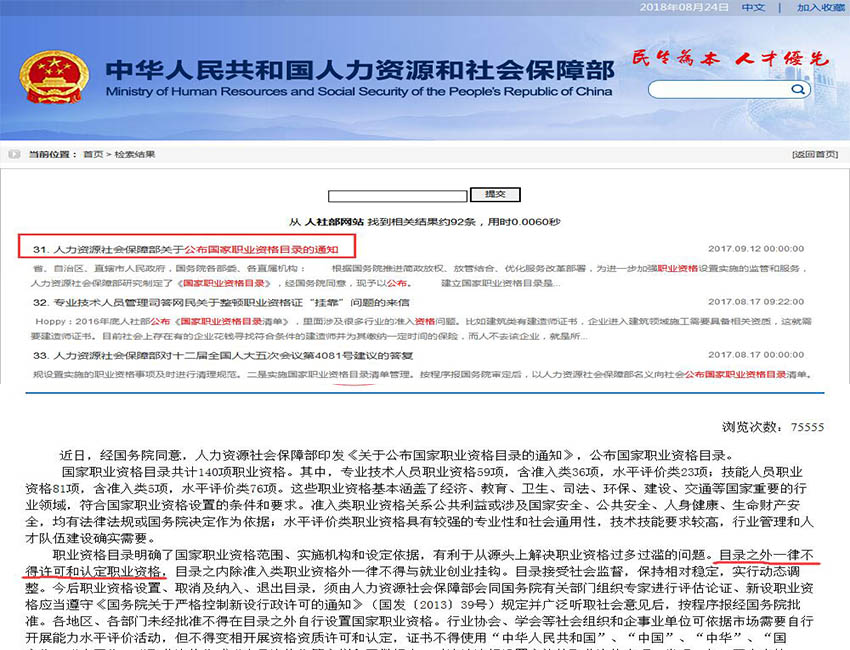Click the small icon before 当前位置
The image size is (850, 650).
(14, 155)
